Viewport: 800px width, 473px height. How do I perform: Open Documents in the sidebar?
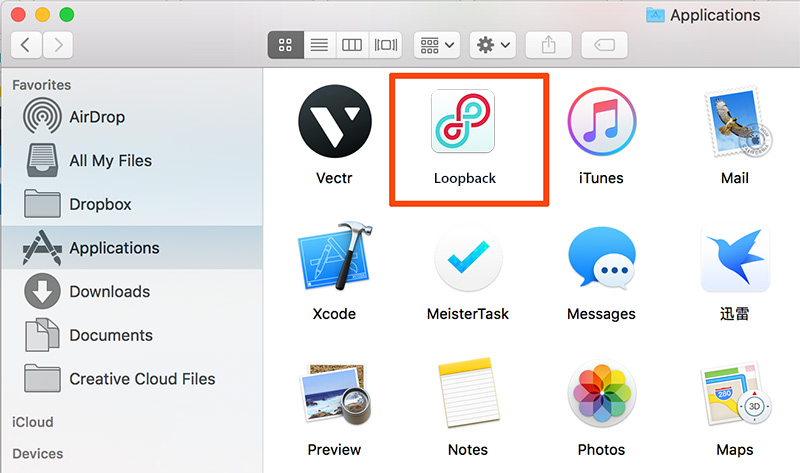(132, 335)
